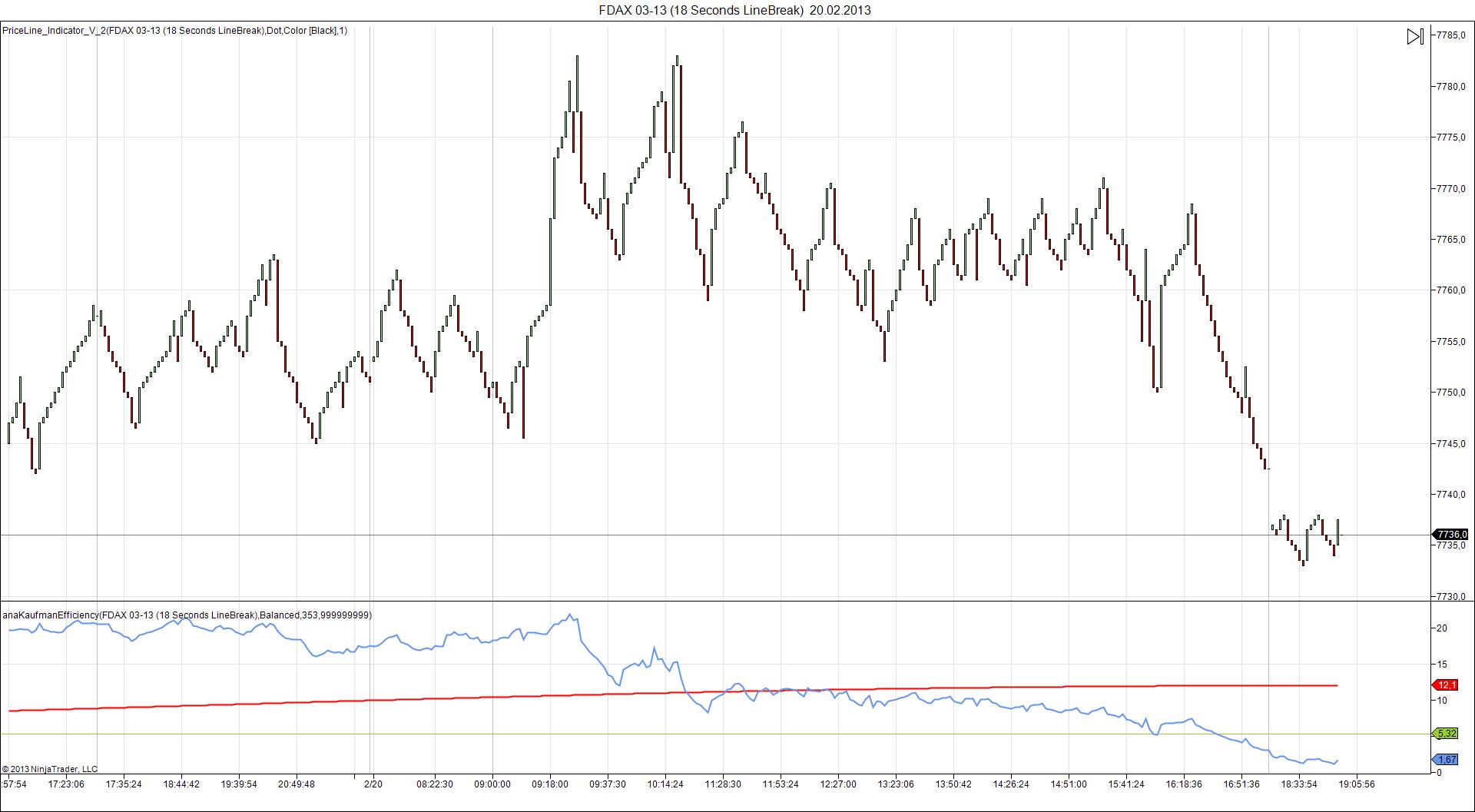Click the 7770,0 price axis label
The height and width of the screenshot is (812, 1475).
pos(1452,189)
